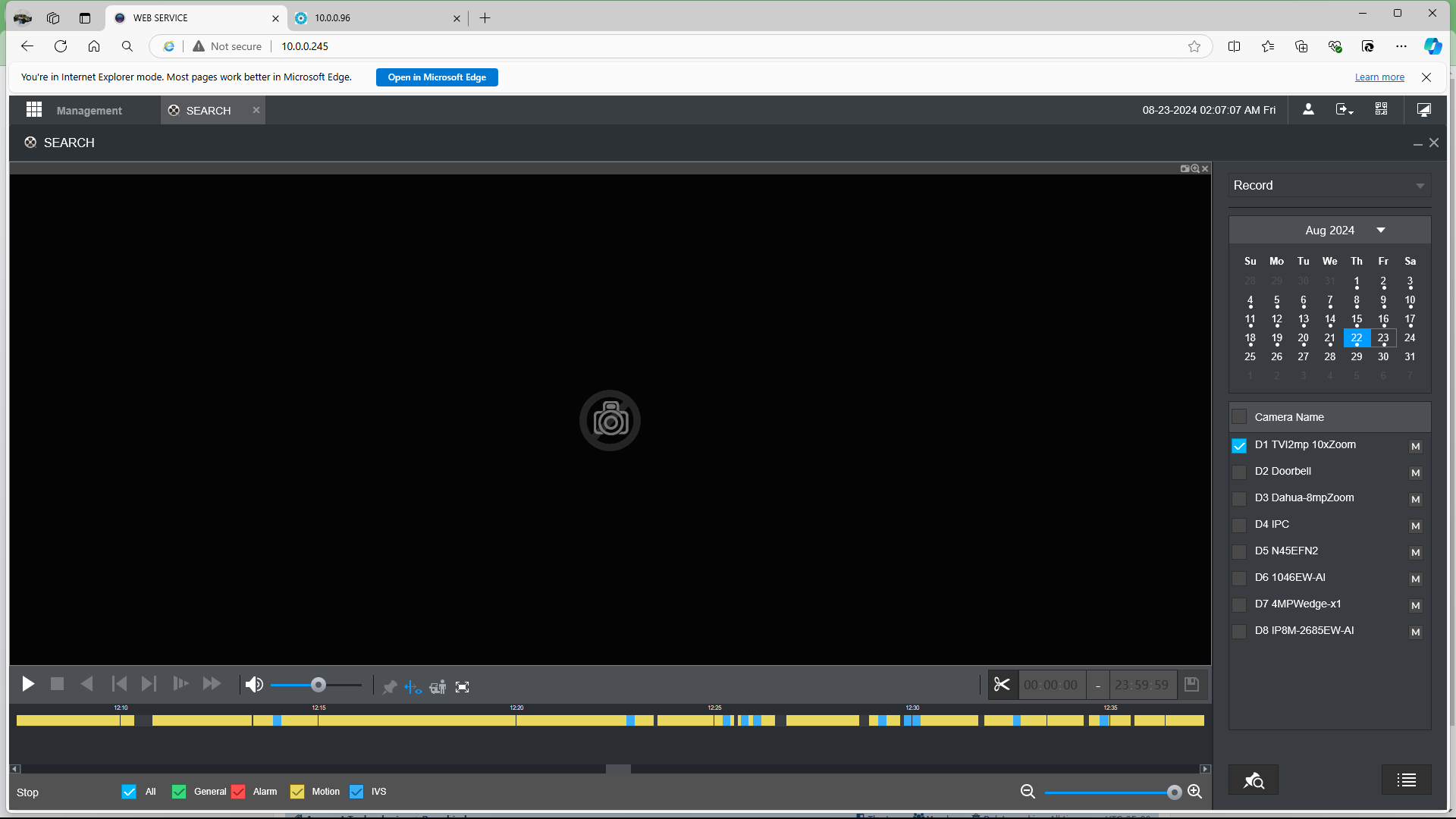Check the D8 IP8M-2685EW-AI camera

[1239, 632]
